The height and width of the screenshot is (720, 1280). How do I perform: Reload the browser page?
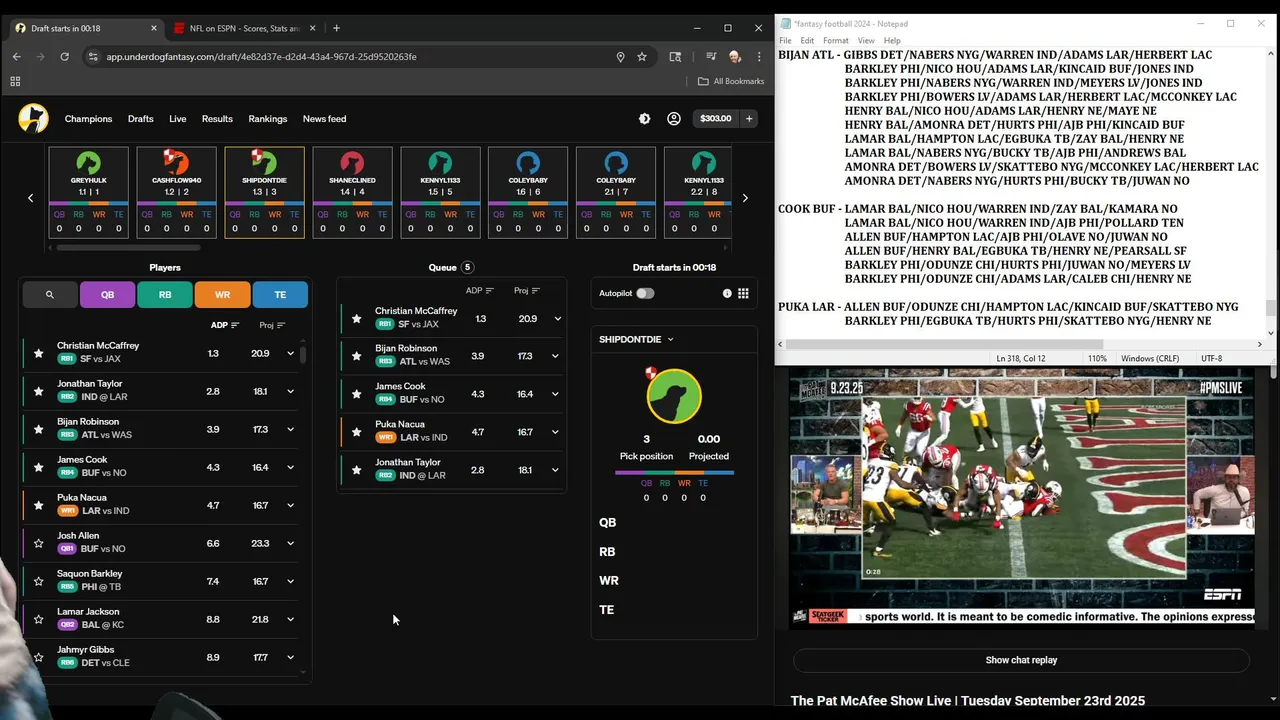tap(65, 57)
